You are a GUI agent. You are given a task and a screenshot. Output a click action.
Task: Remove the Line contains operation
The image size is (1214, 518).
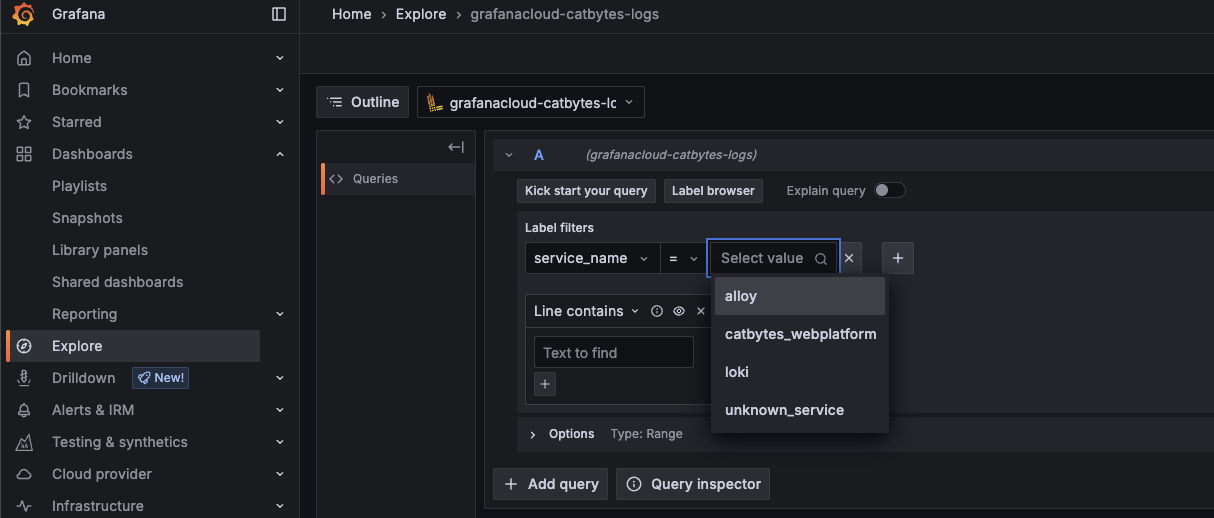pos(701,311)
